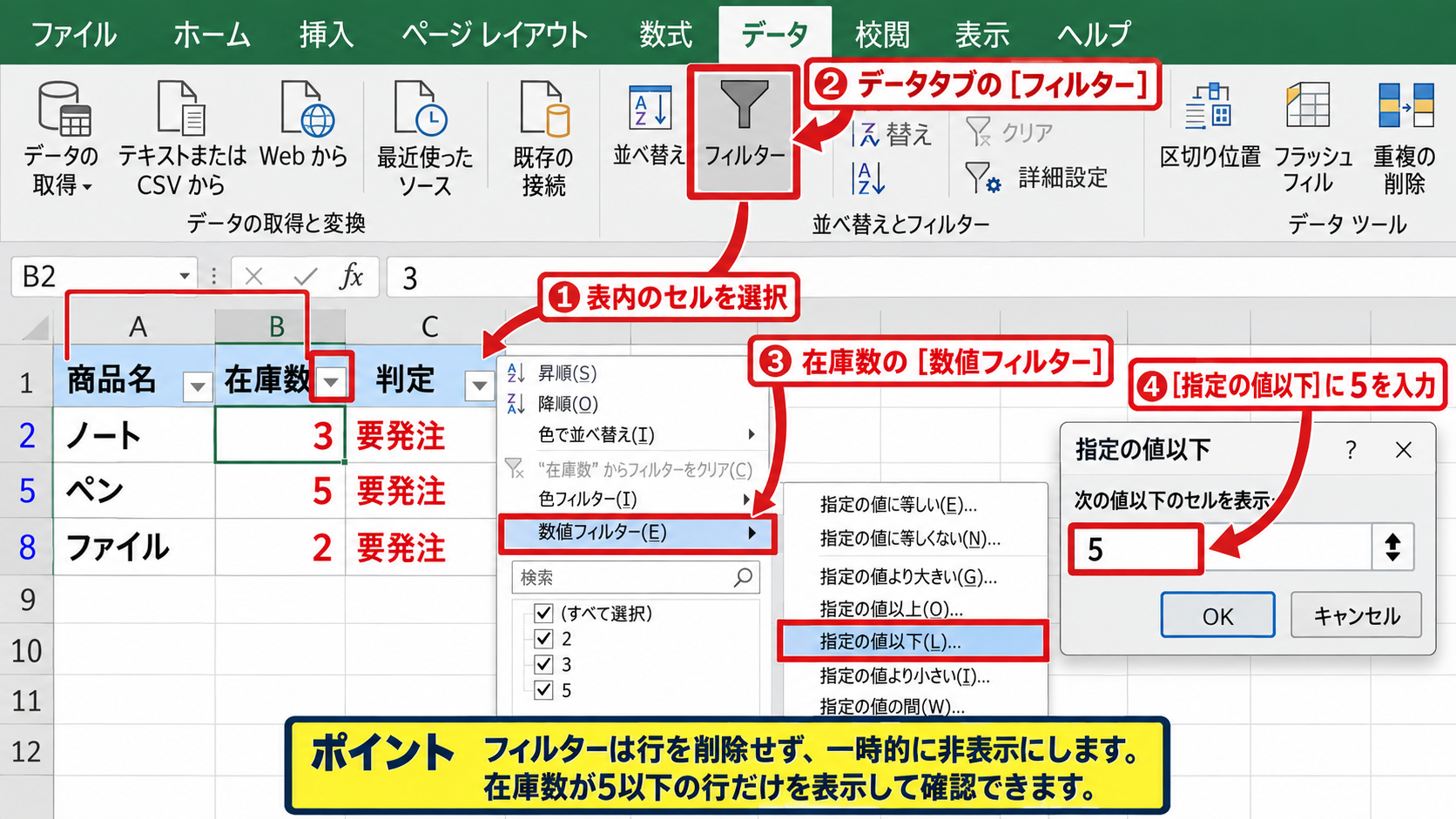The image size is (1456, 819).
Task: Choose 指定の値以下 menu option
Action: click(x=913, y=641)
